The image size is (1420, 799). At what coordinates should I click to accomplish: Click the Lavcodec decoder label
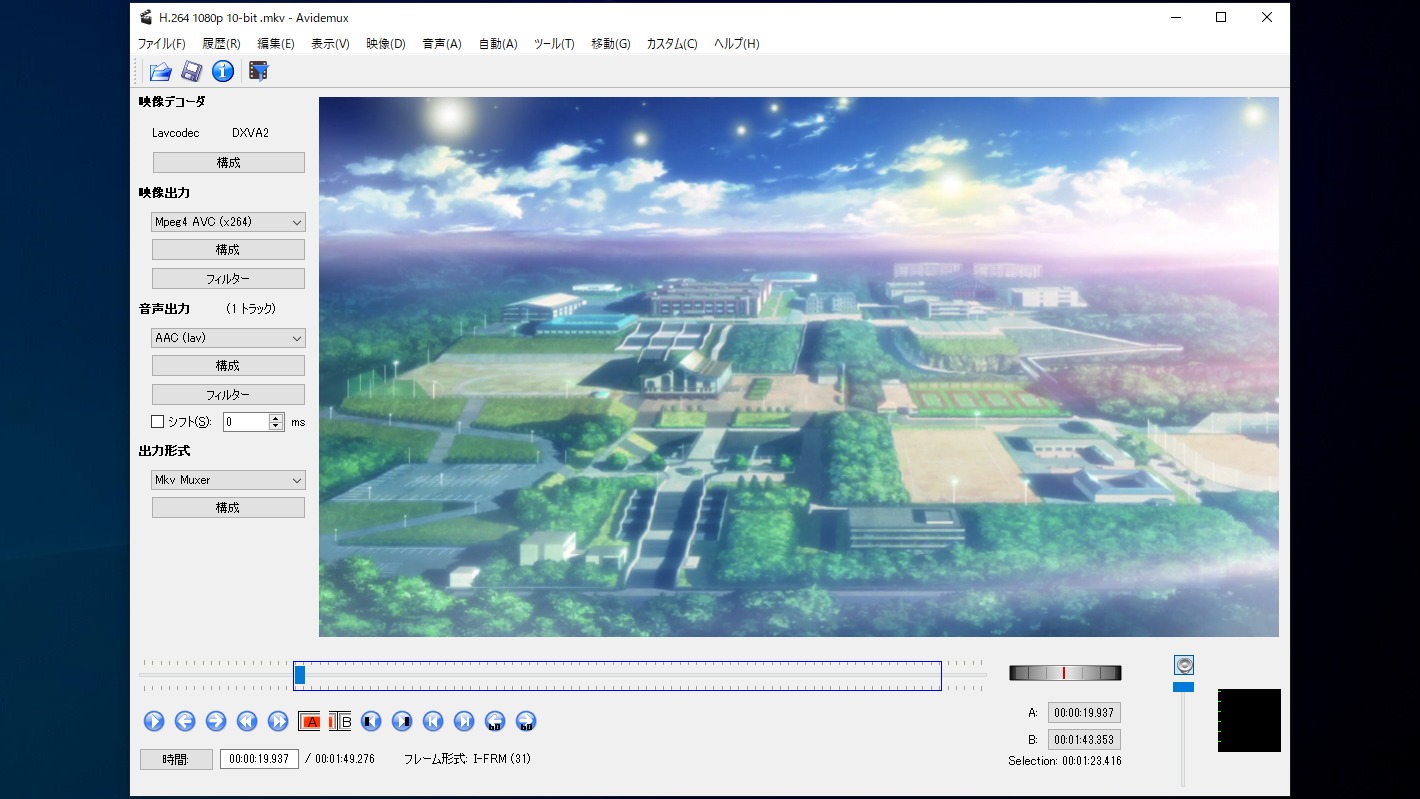(176, 133)
